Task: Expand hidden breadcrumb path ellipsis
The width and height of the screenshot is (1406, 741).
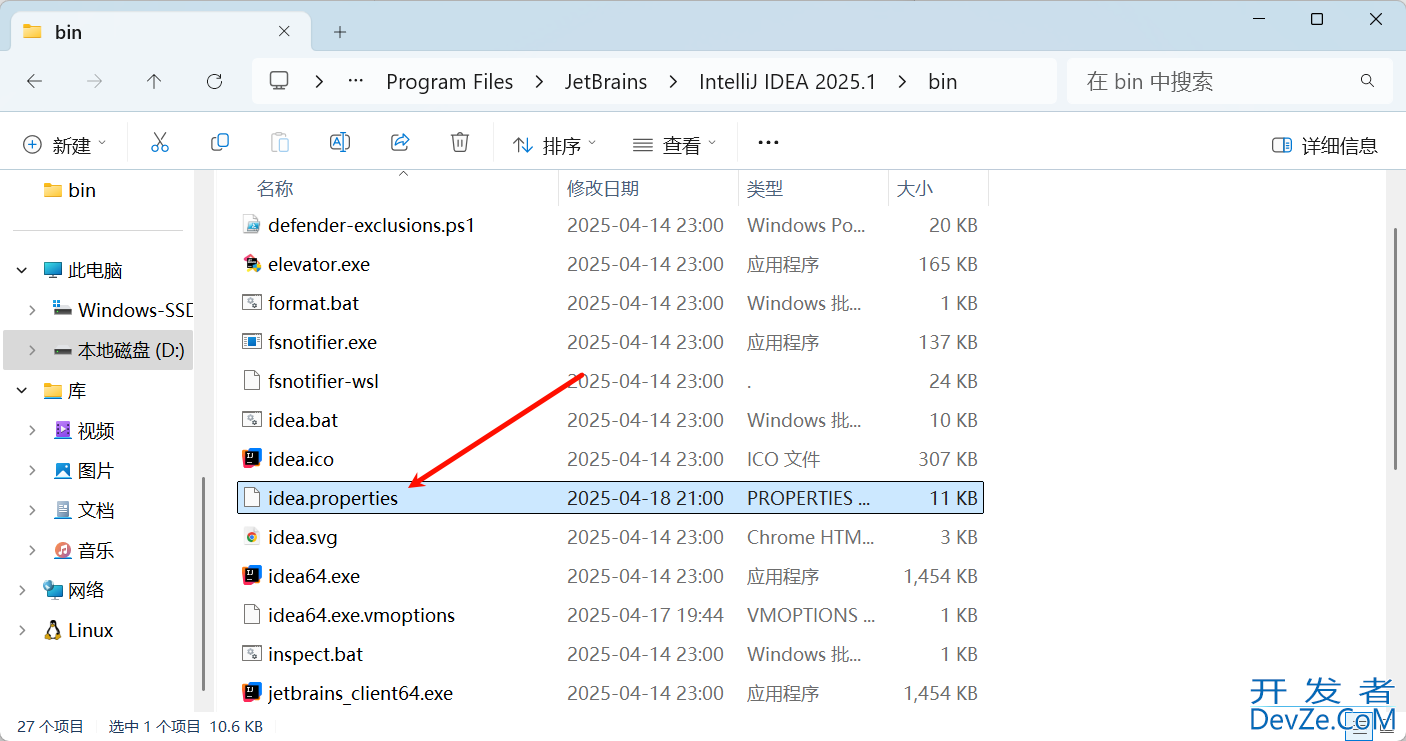Action: click(x=355, y=82)
